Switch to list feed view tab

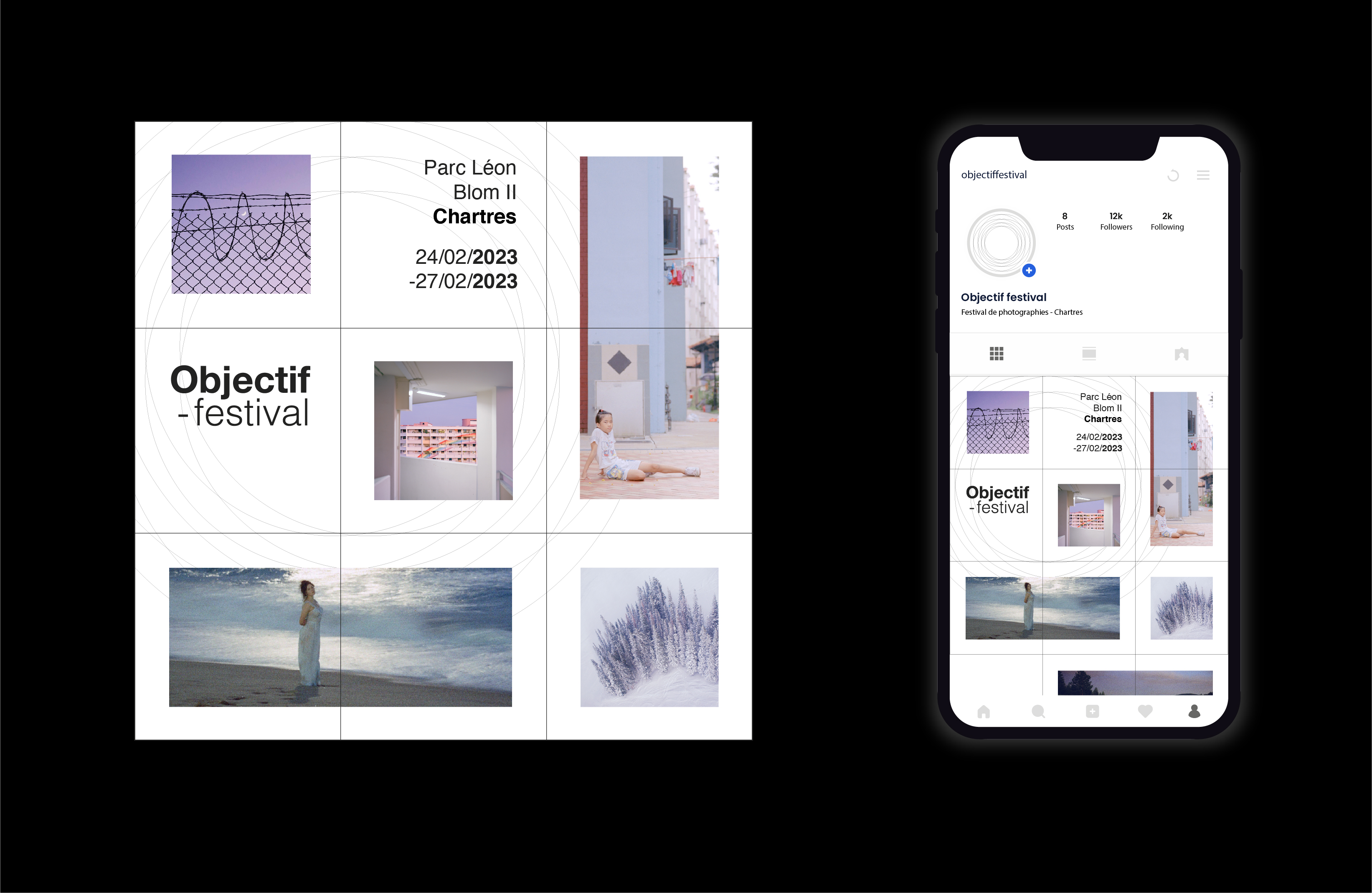(1089, 354)
